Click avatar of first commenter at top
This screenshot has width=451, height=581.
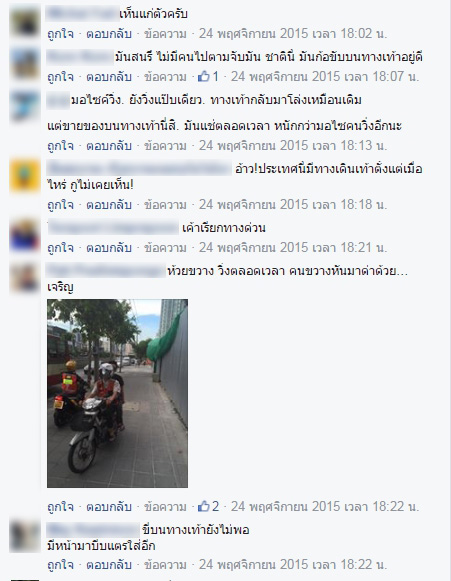pos(25,22)
